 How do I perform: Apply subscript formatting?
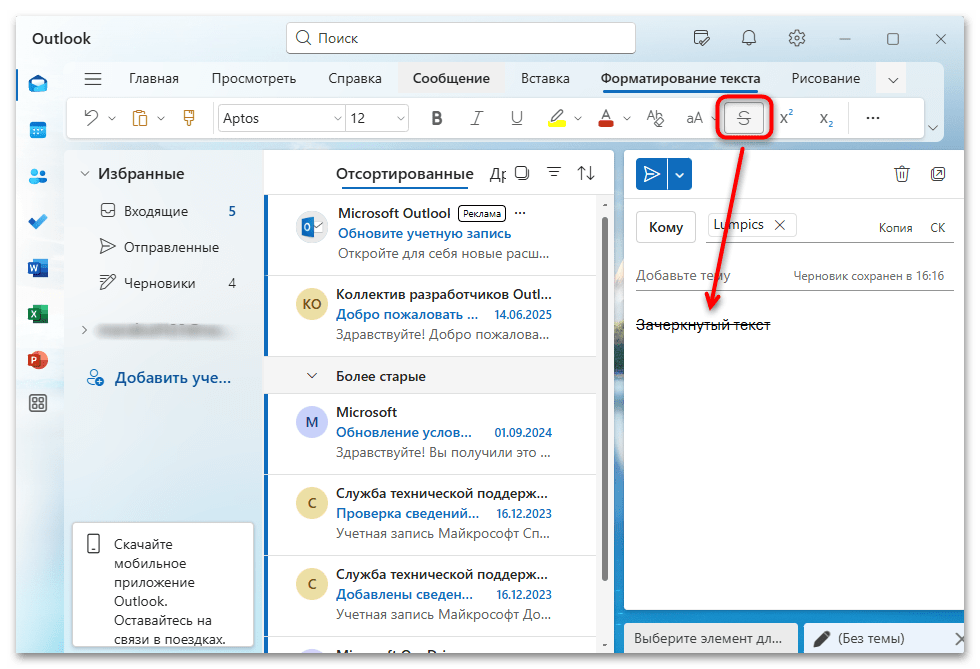click(x=826, y=118)
